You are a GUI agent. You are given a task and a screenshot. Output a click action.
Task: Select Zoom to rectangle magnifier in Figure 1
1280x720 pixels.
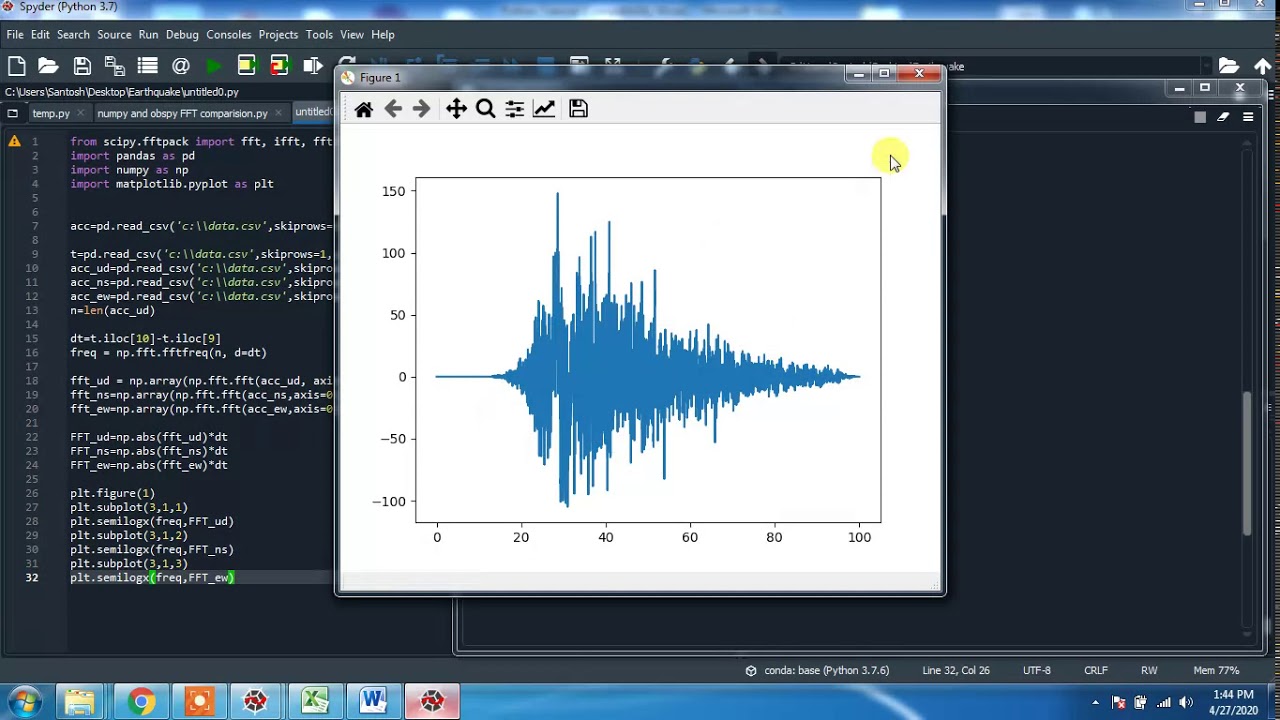486,109
